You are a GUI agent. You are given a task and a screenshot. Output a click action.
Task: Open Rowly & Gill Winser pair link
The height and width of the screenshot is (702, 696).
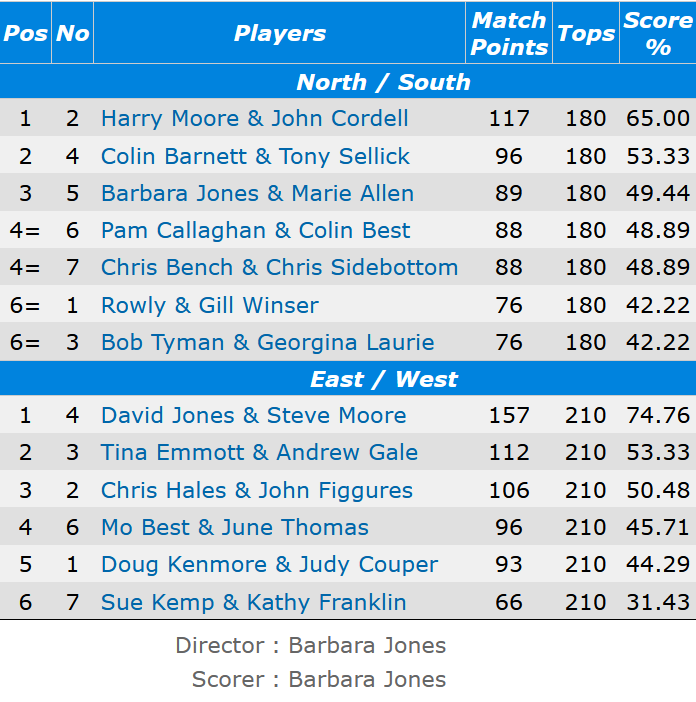pos(209,305)
